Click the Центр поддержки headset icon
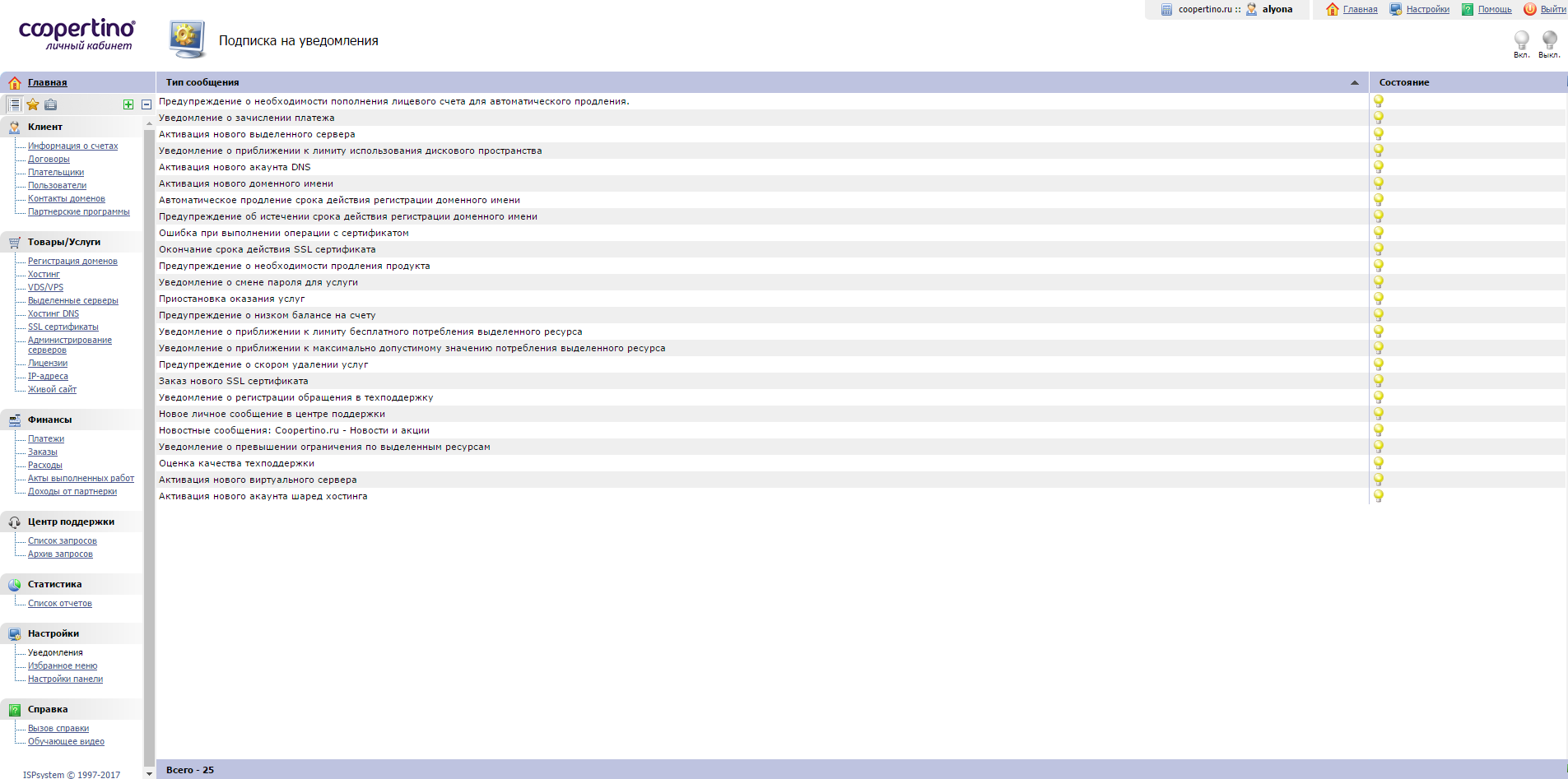The height and width of the screenshot is (779, 1568). [x=15, y=522]
